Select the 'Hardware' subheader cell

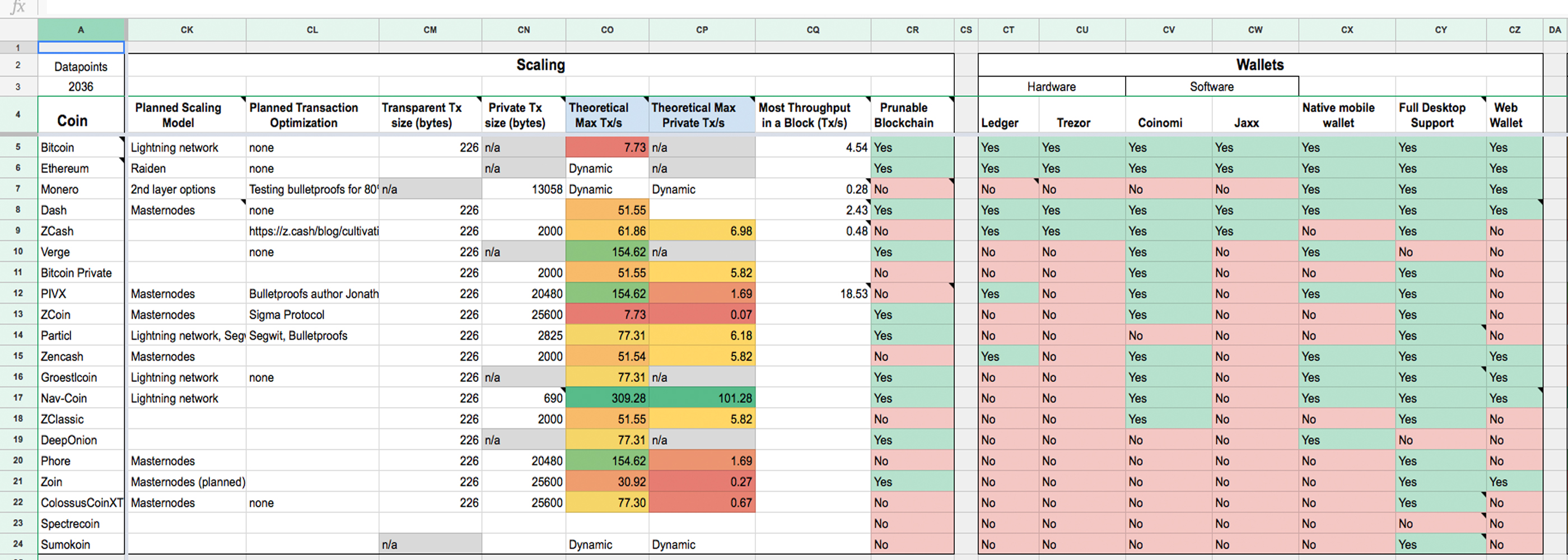coord(1051,86)
